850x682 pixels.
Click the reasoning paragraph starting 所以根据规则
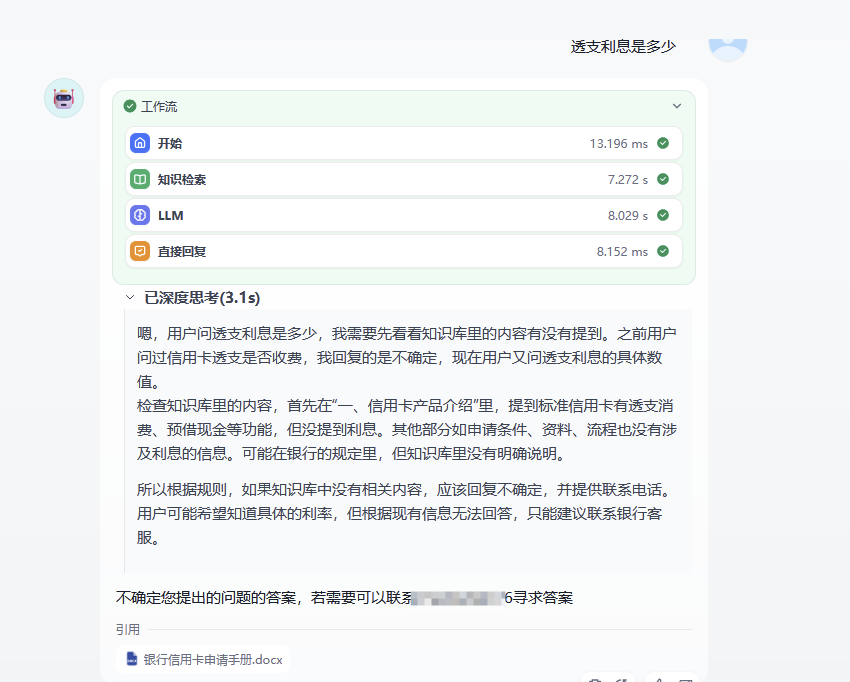(406, 514)
